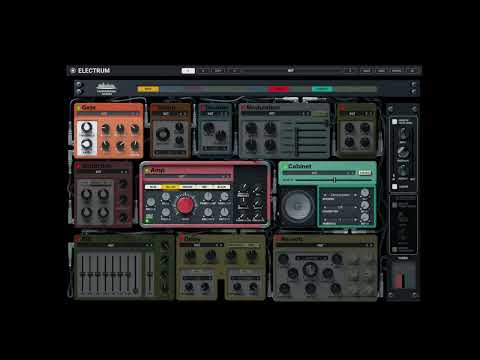Click top-left knob of dark red module

(x=87, y=194)
